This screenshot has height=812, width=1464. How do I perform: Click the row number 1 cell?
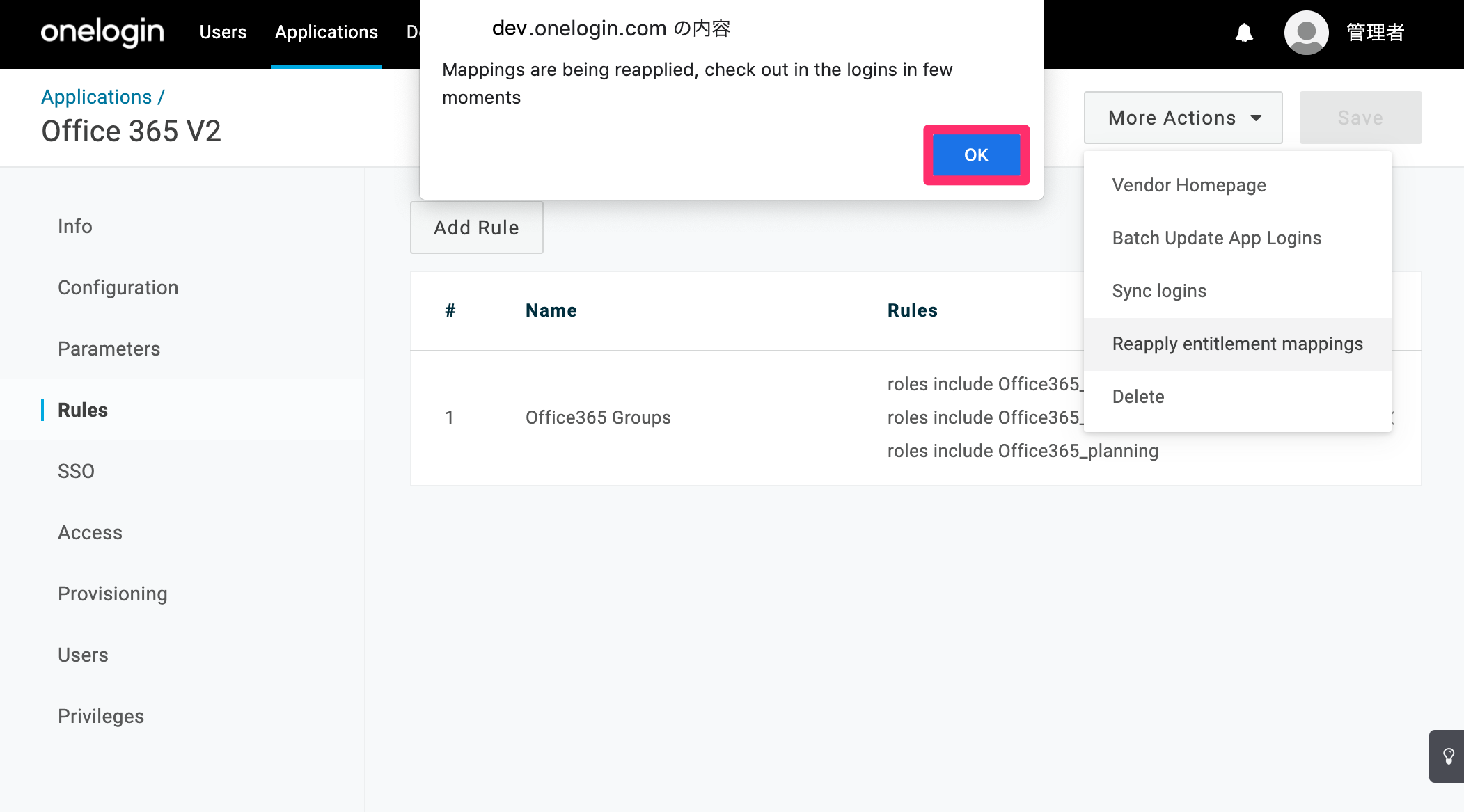pyautogui.click(x=450, y=417)
